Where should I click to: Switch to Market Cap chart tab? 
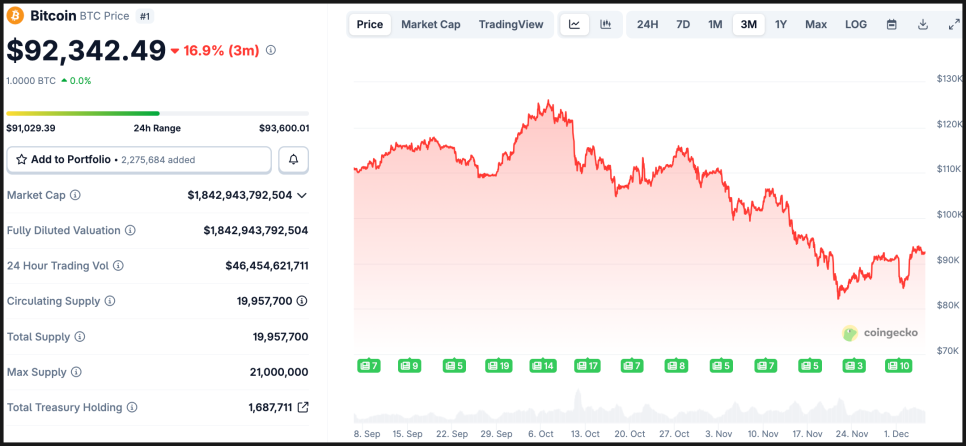tap(431, 24)
